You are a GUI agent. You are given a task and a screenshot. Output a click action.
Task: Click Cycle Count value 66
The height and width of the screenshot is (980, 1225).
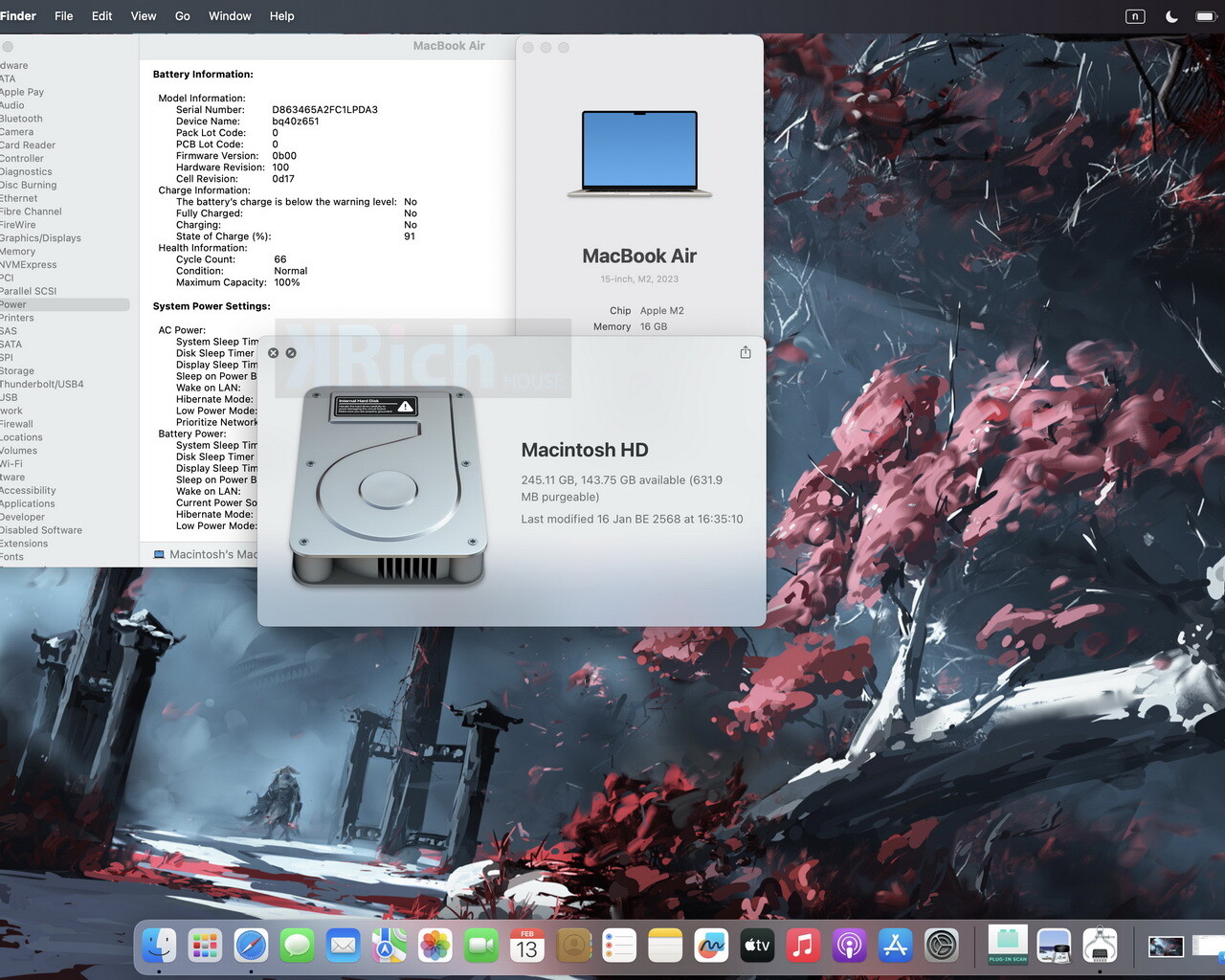280,259
